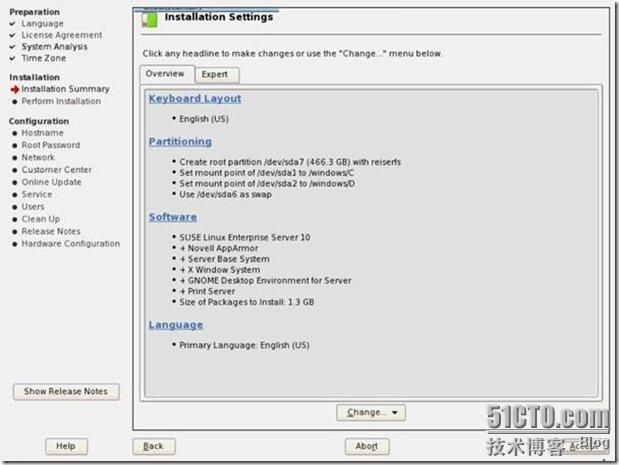This screenshot has width=619, height=465.
Task: Click SUSE Linux Enterprise Server 10 entry
Action: 245,237
